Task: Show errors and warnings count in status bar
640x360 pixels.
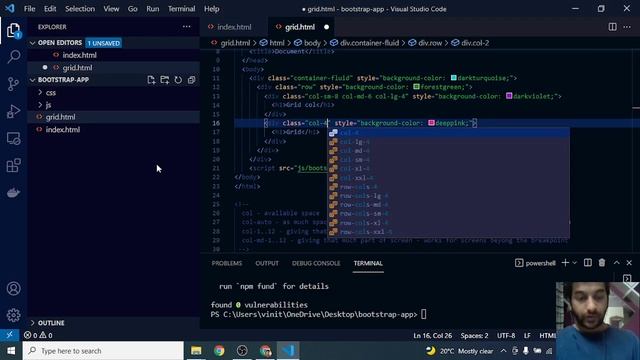Action: (38, 335)
